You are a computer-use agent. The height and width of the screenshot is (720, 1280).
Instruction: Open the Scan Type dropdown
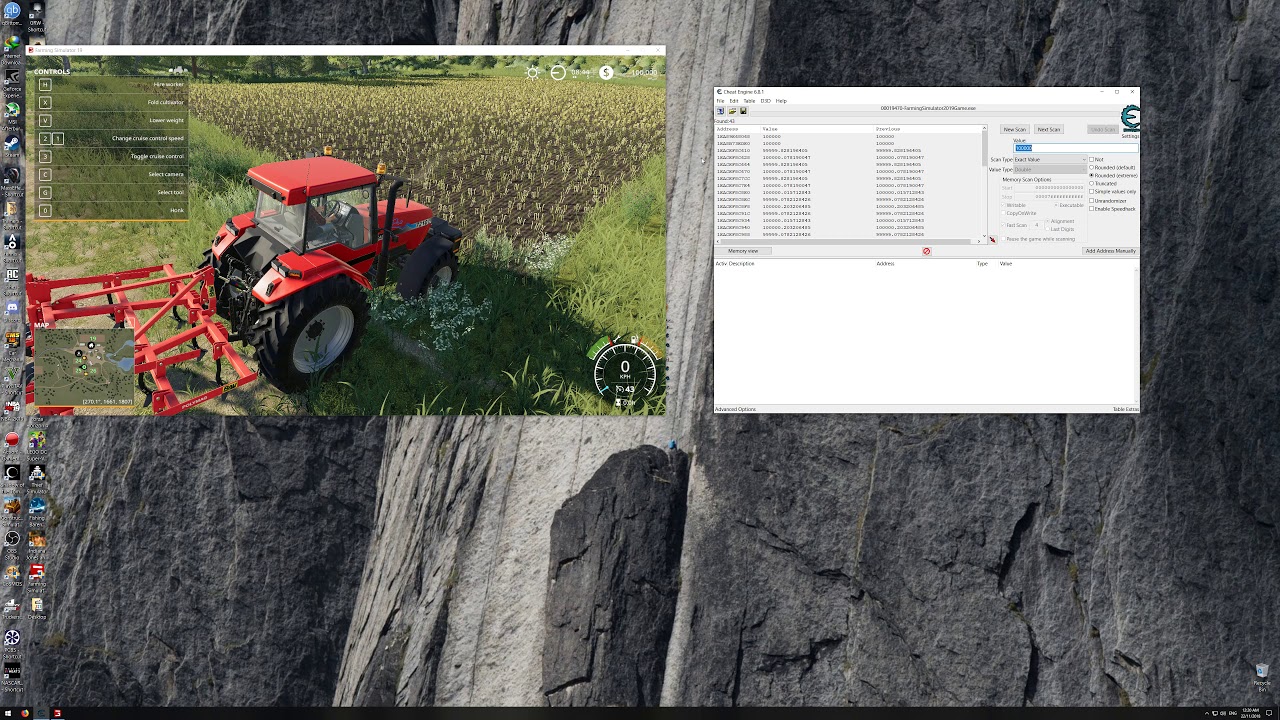point(1050,160)
